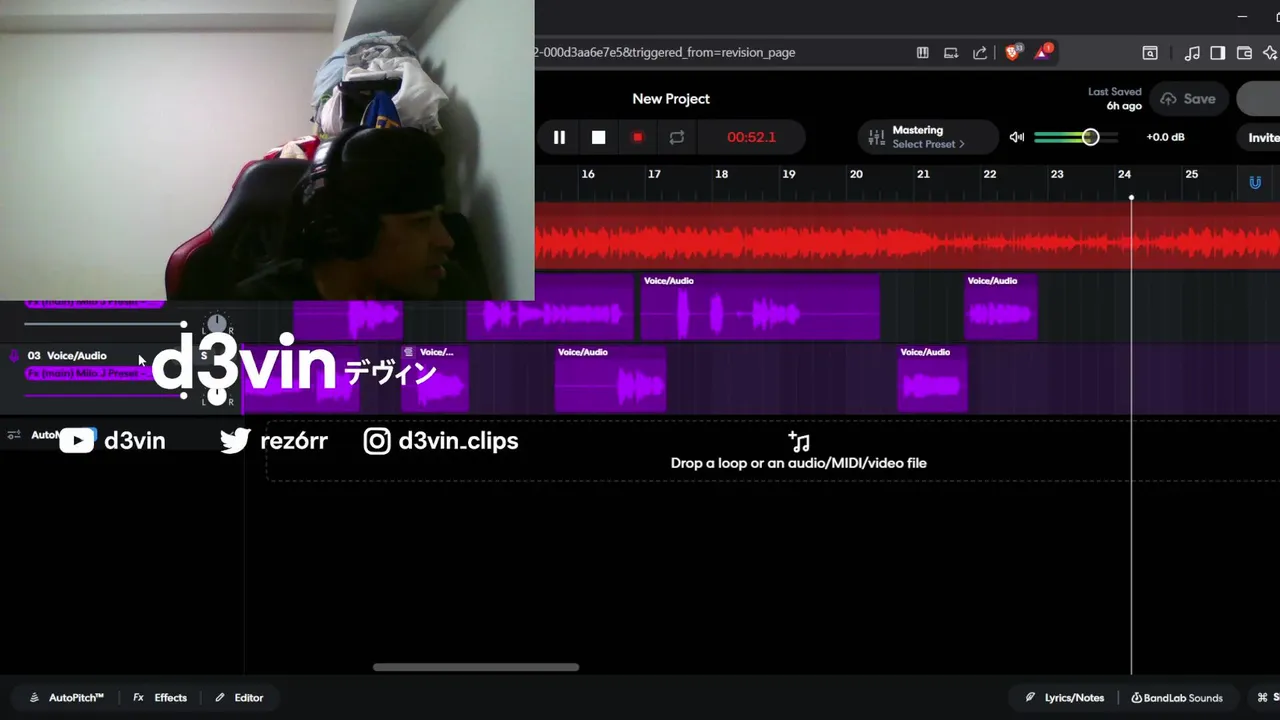The height and width of the screenshot is (720, 1280).
Task: Pause playback with the pause button
Action: 559,137
